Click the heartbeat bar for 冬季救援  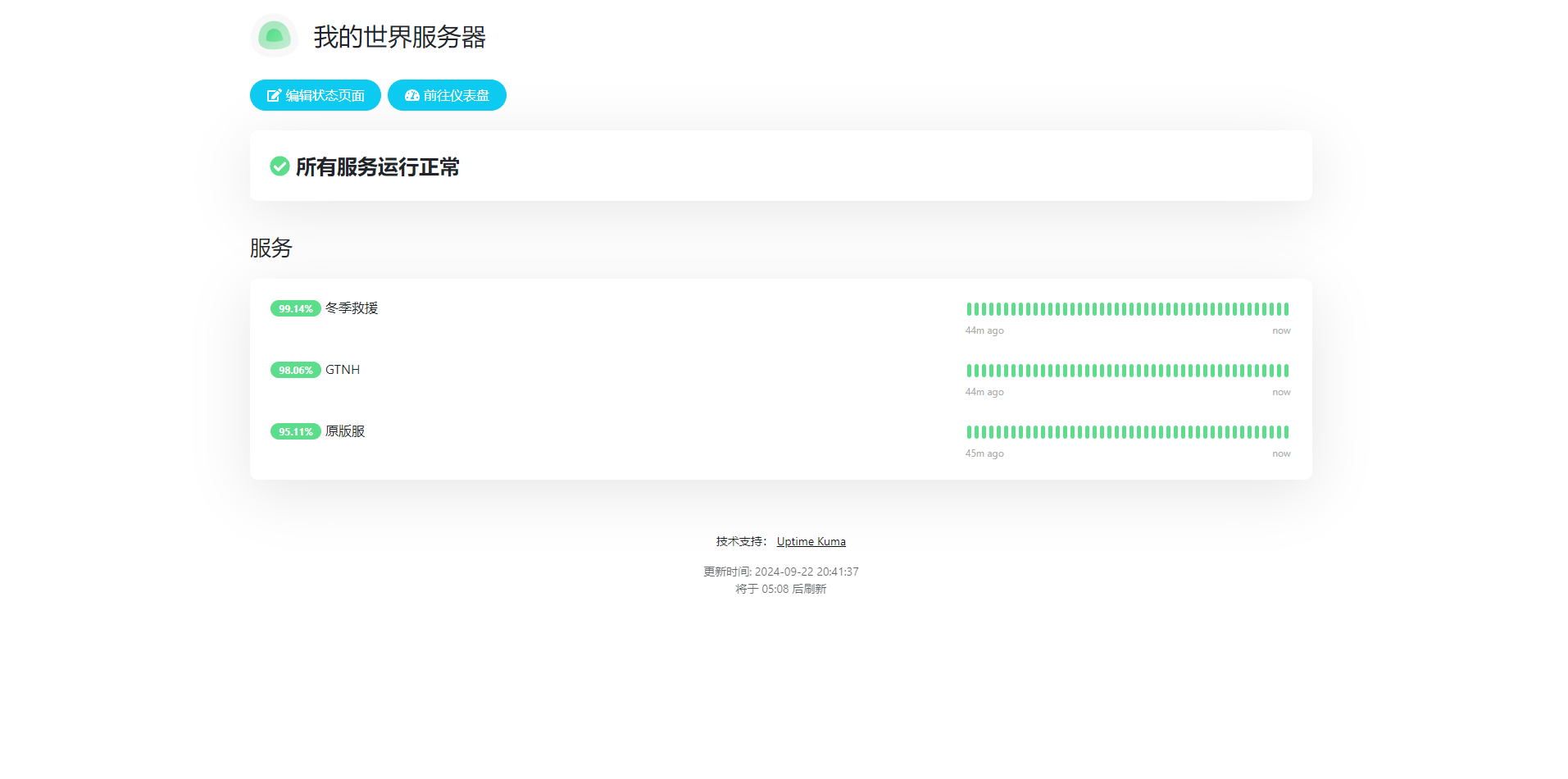(x=1128, y=309)
